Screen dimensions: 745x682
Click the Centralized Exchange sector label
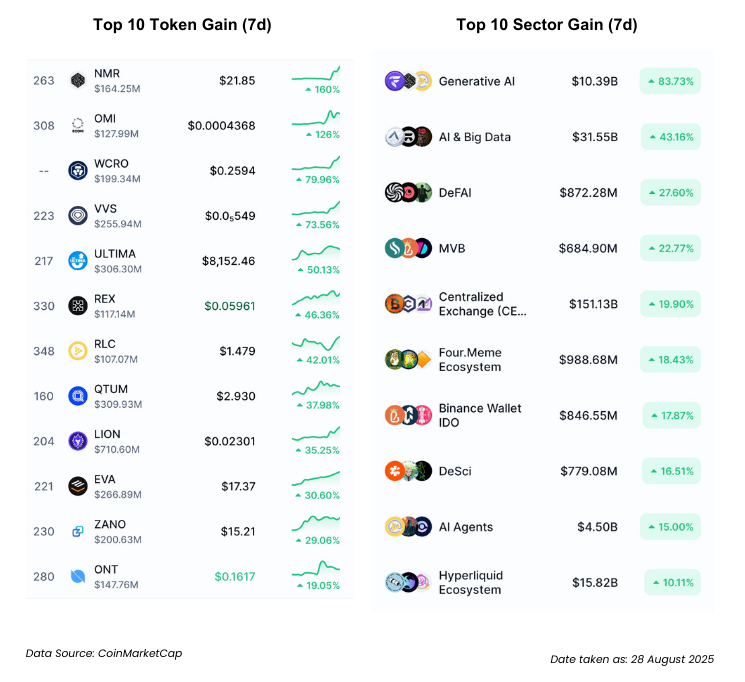click(483, 304)
